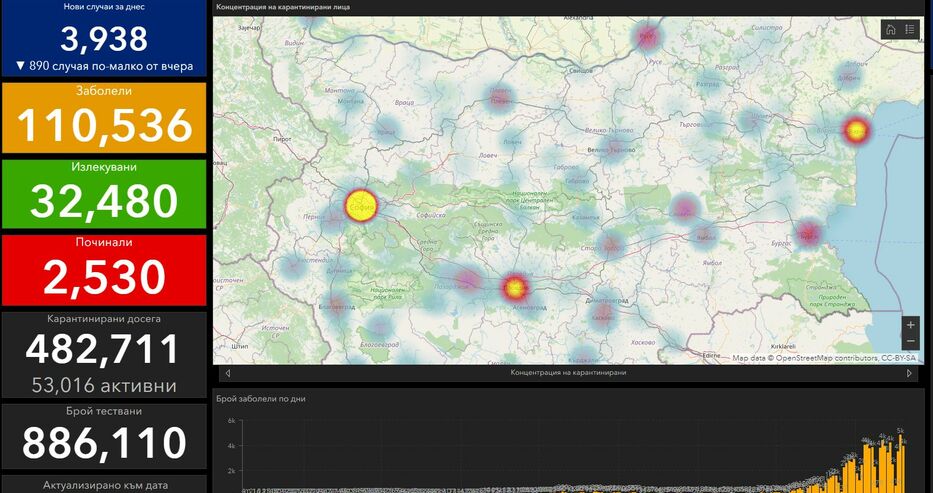Click the red 'Починали' 2,530 panel
This screenshot has height=493, width=933.
[x=104, y=269]
